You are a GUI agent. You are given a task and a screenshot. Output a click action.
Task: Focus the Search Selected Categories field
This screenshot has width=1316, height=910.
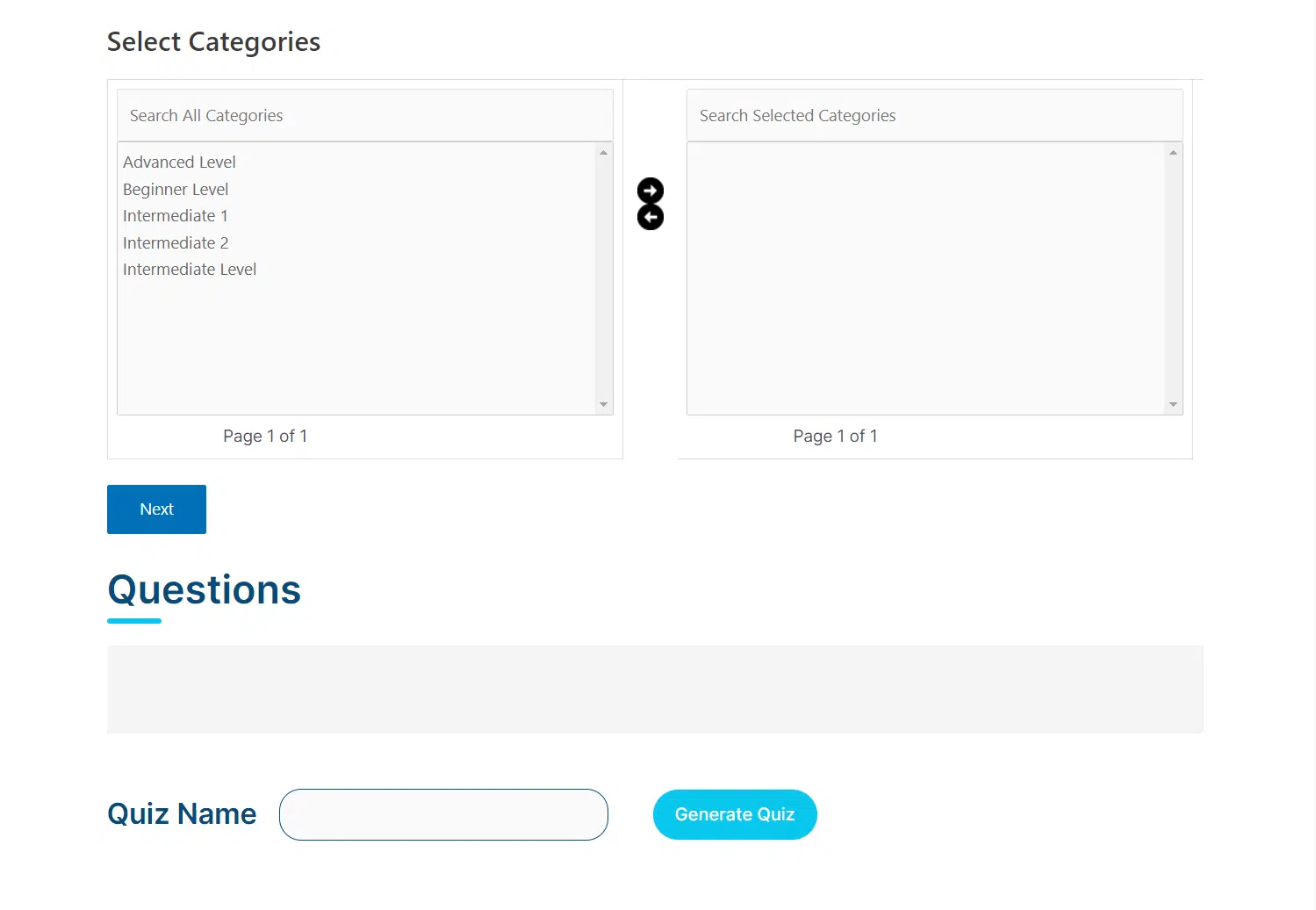[x=935, y=115]
